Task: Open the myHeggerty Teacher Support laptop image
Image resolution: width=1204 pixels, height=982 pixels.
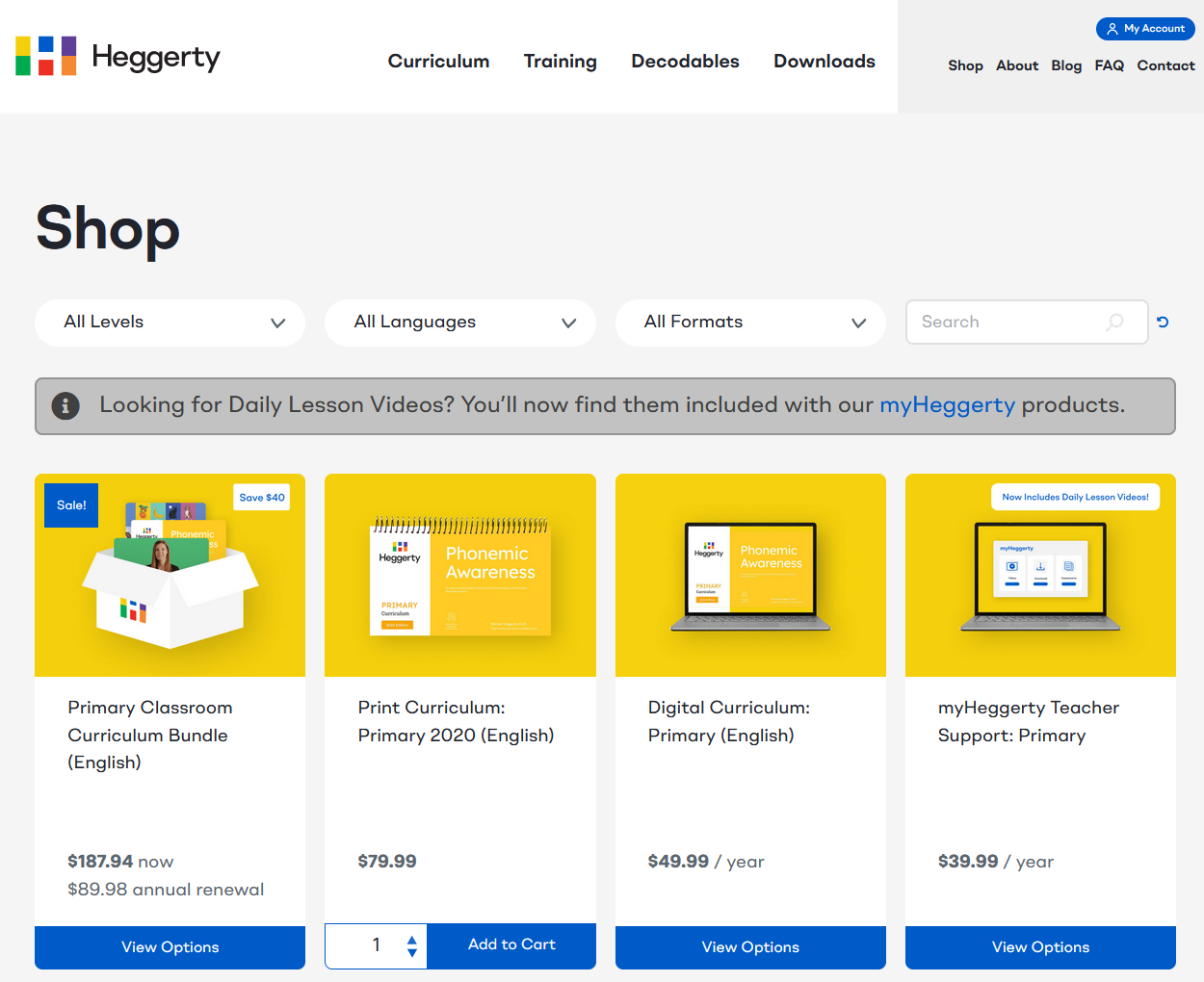Action: pyautogui.click(x=1040, y=575)
